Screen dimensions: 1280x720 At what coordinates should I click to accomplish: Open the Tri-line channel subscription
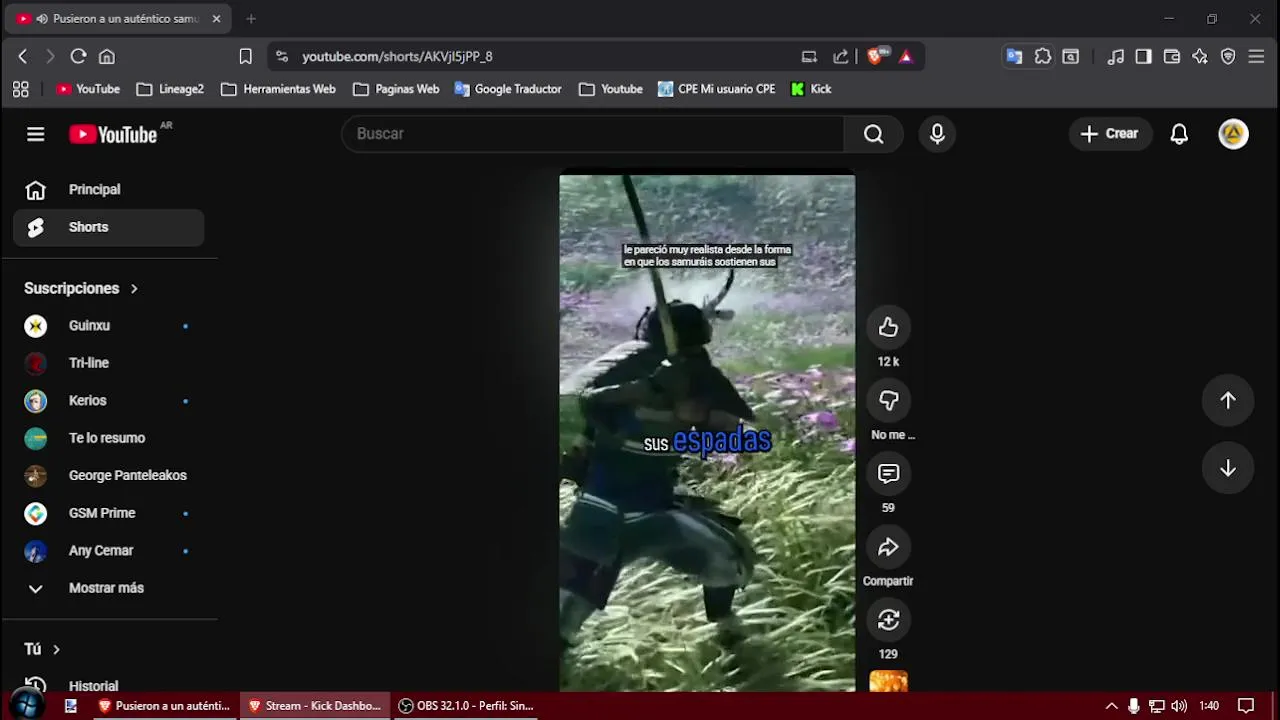point(109,363)
